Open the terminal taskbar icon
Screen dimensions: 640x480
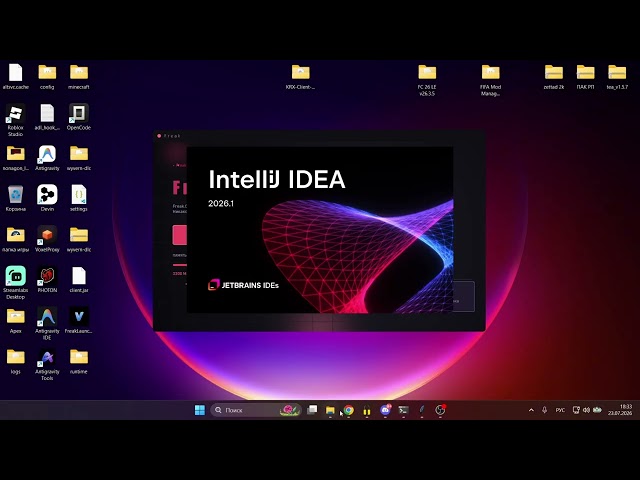click(x=403, y=410)
